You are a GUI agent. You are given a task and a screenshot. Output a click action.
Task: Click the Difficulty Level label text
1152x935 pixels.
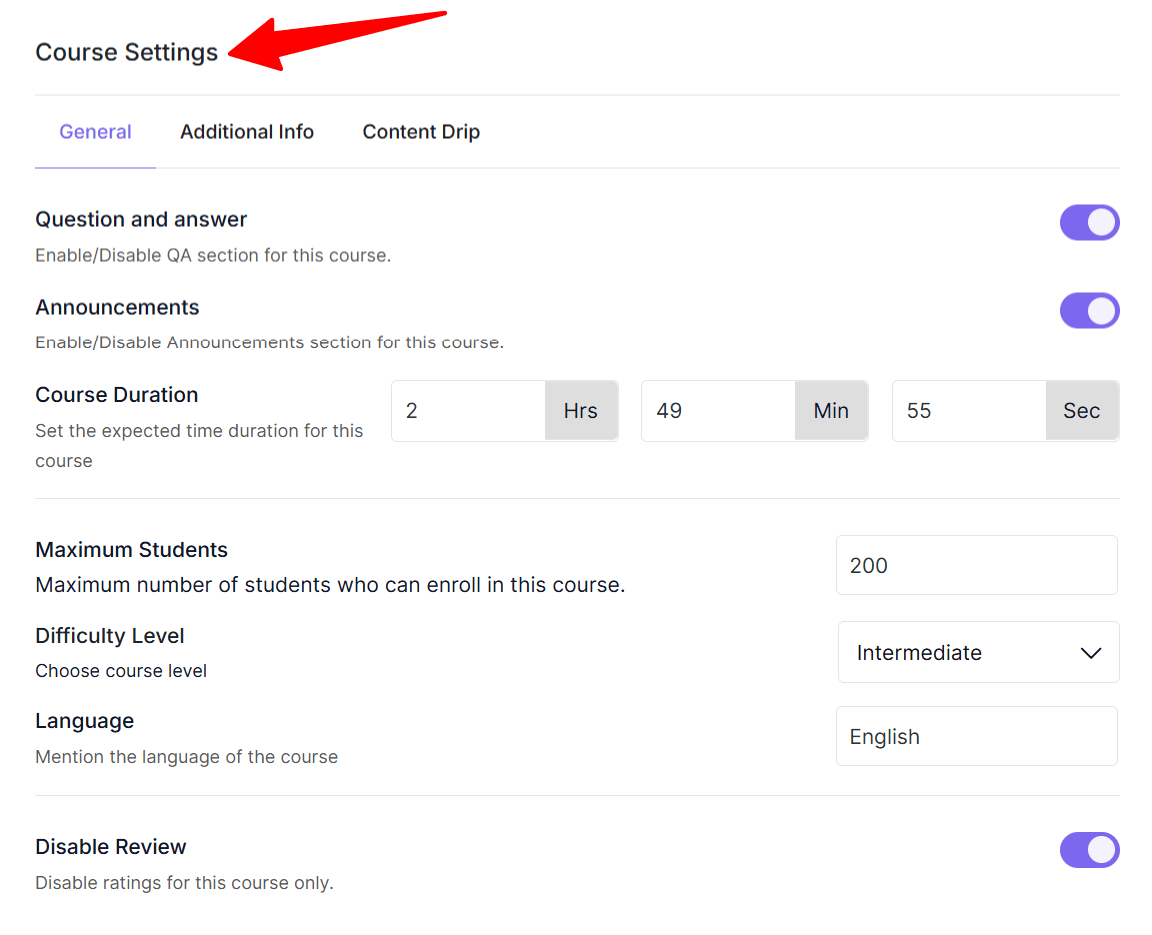(x=109, y=635)
